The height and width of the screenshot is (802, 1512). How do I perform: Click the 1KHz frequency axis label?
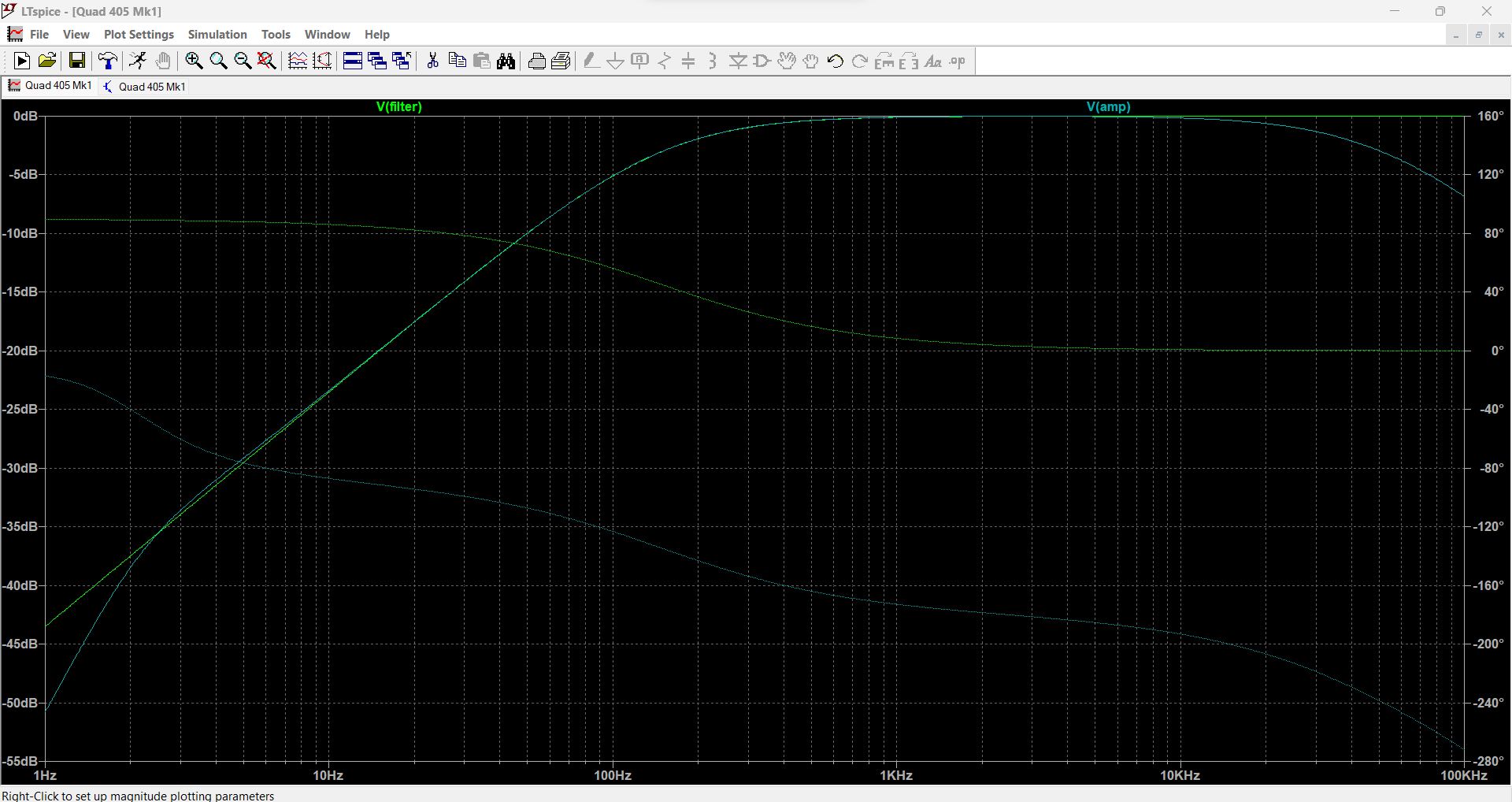click(896, 775)
